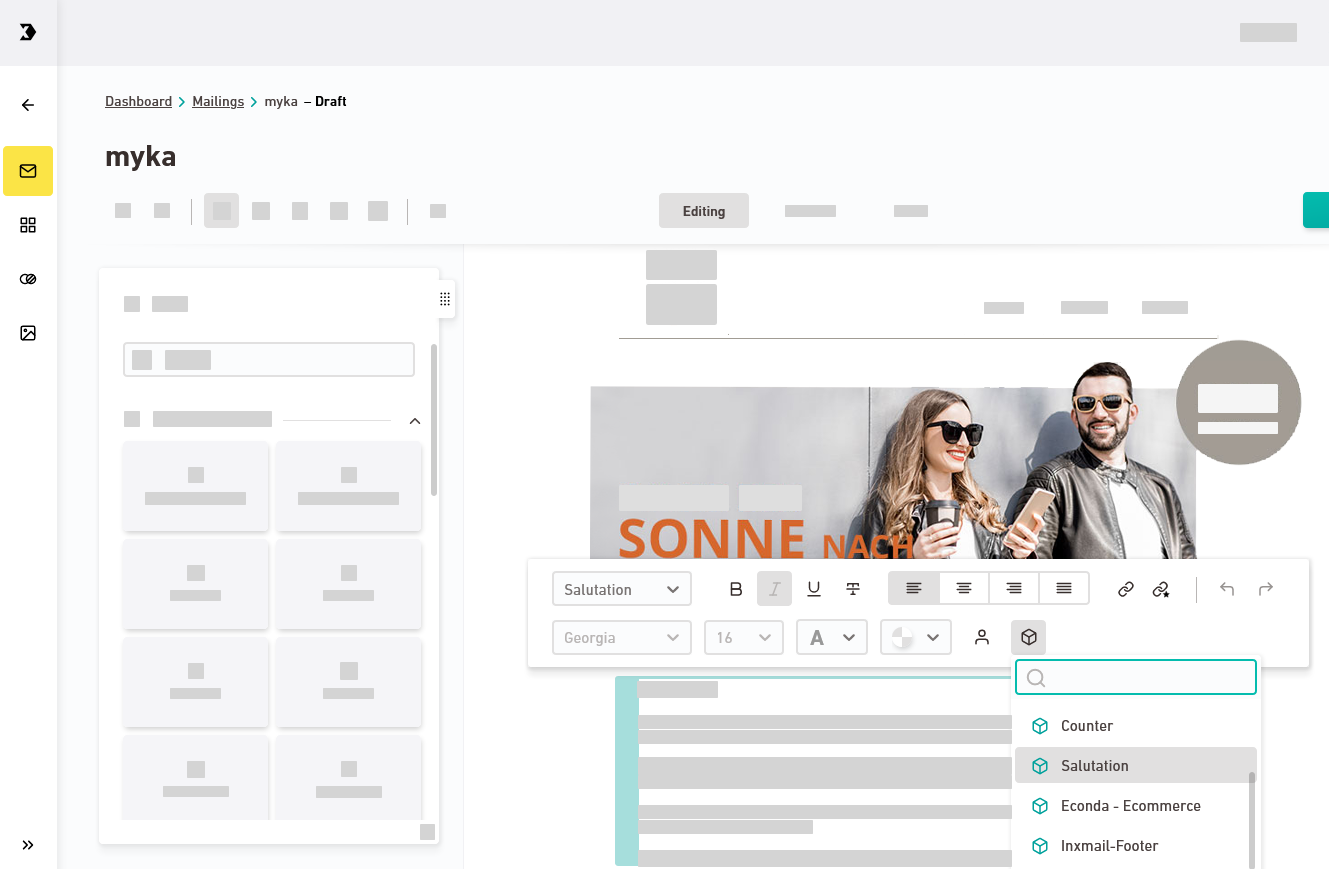Open the Salutation style dropdown

621,589
